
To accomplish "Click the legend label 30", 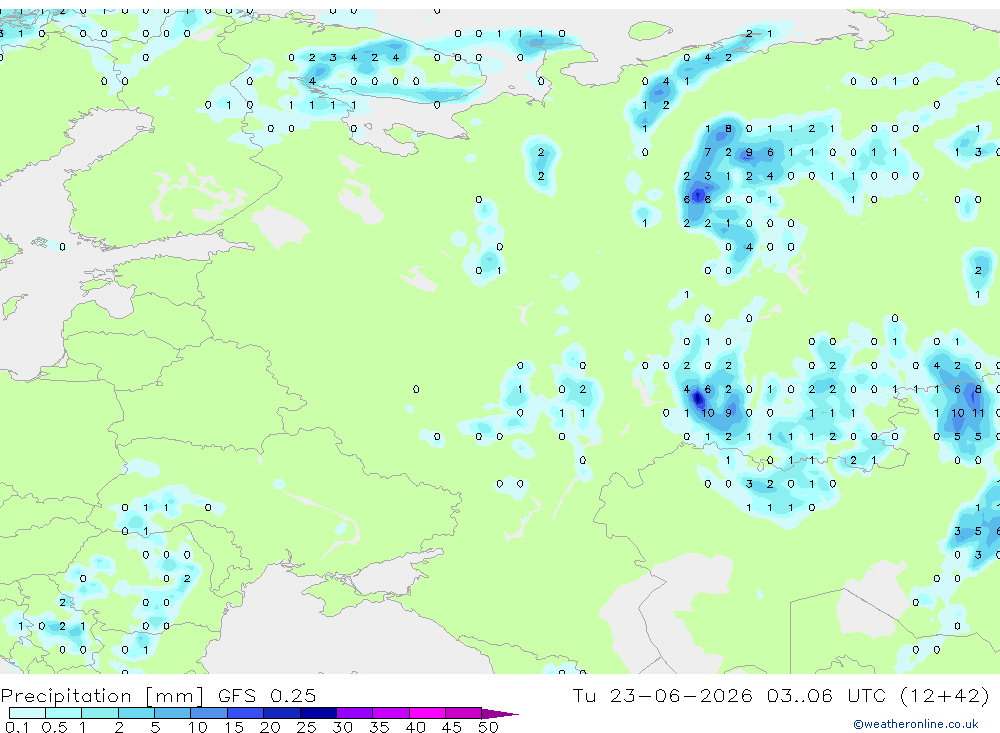I will (342, 727).
